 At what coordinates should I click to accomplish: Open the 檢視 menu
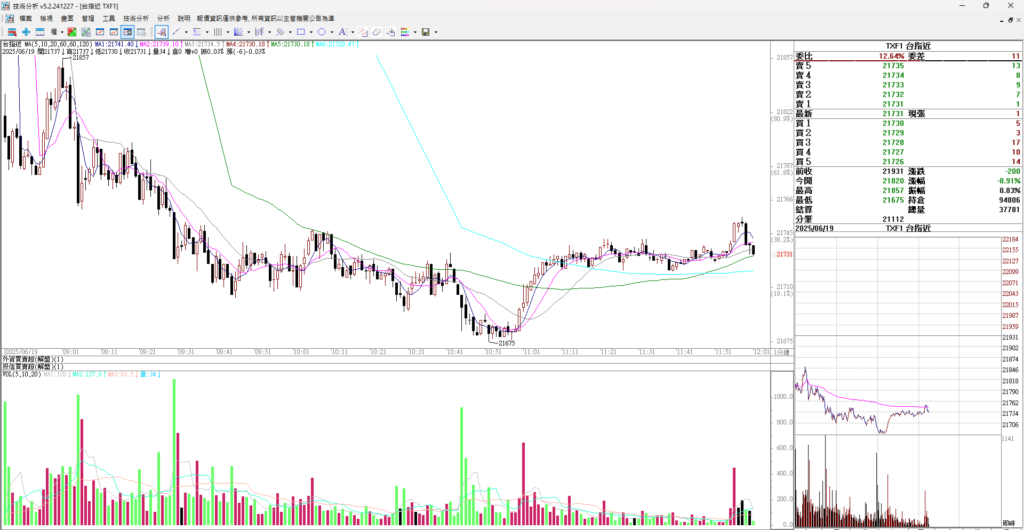point(46,18)
